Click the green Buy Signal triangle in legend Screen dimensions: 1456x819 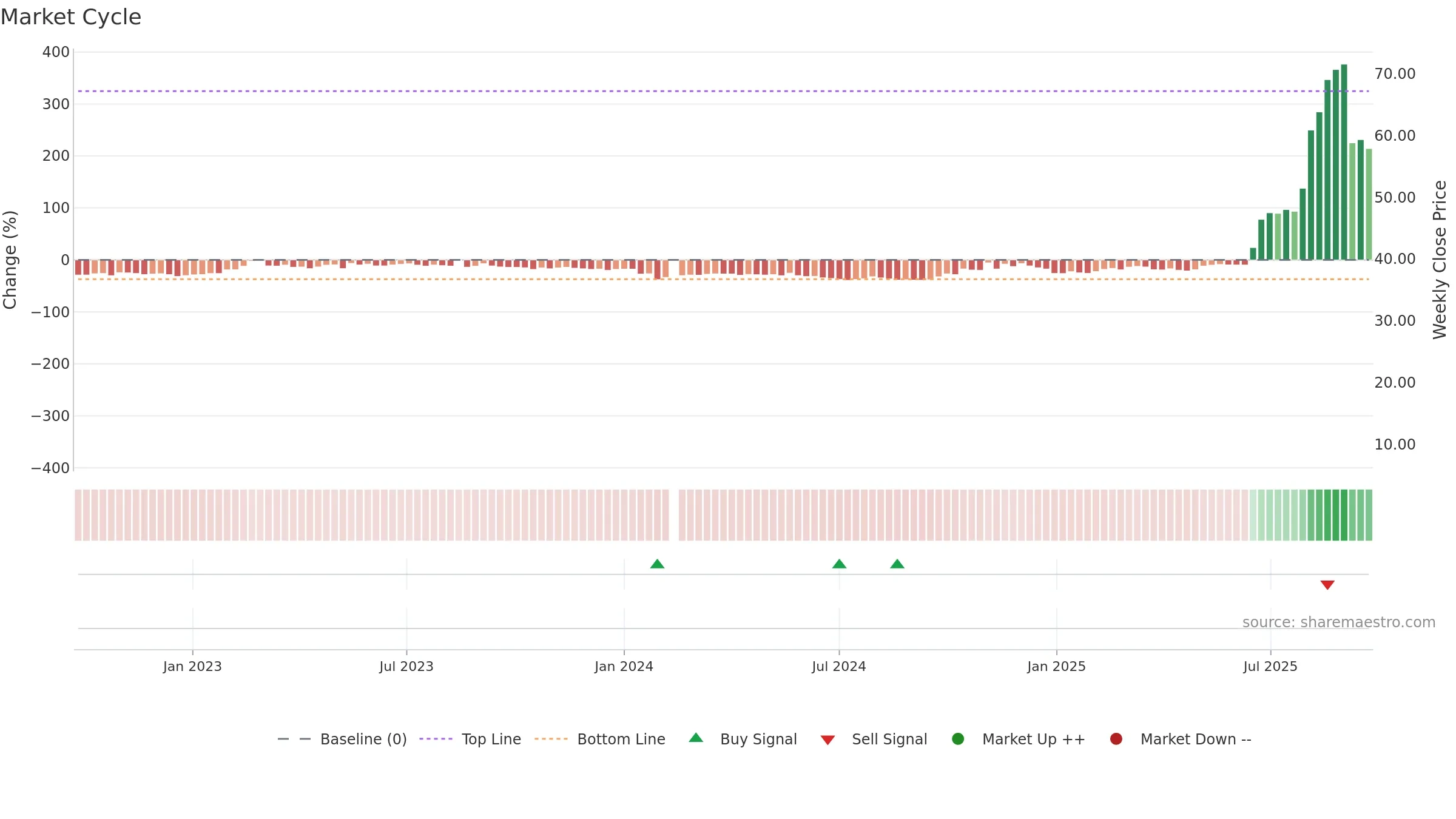[696, 738]
